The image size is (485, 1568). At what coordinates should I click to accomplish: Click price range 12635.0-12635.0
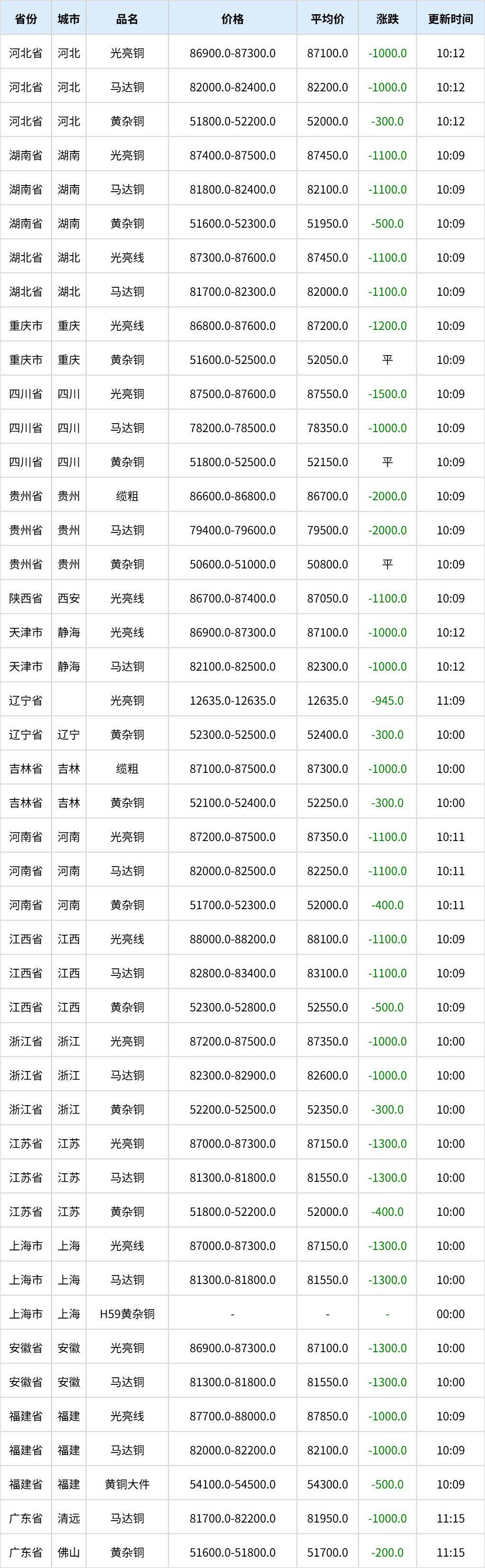232,700
